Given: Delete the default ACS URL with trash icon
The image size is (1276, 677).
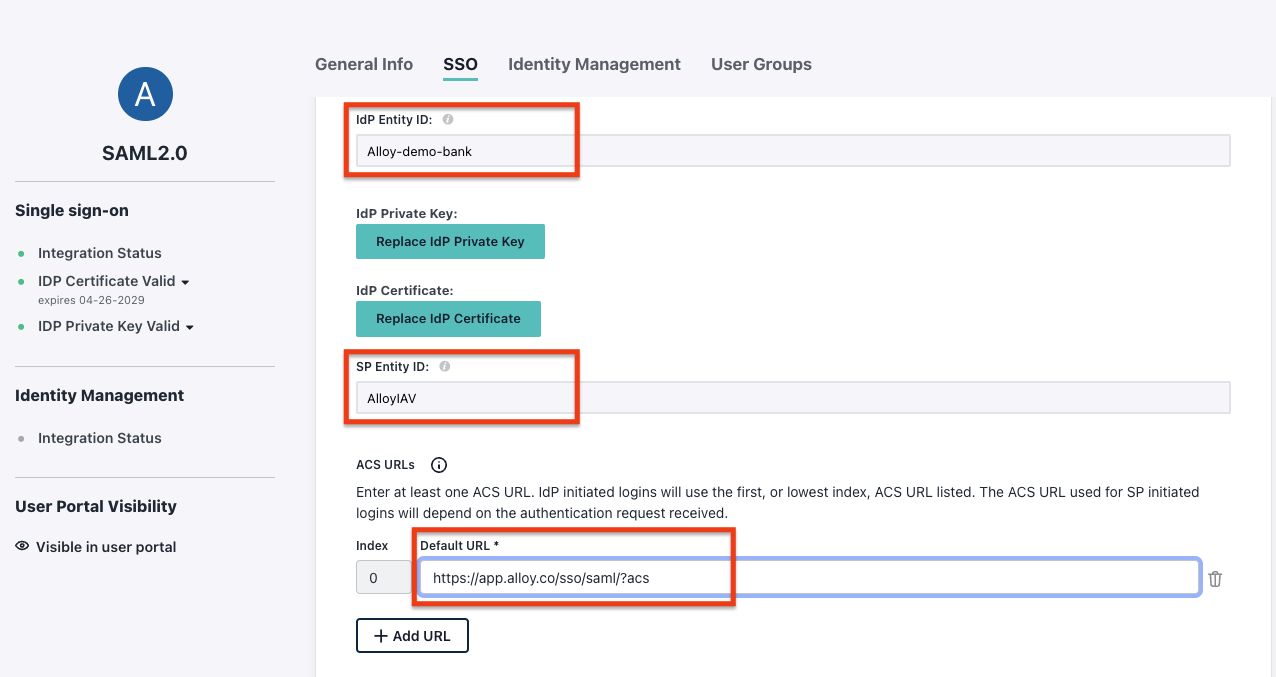Looking at the screenshot, I should coord(1215,579).
